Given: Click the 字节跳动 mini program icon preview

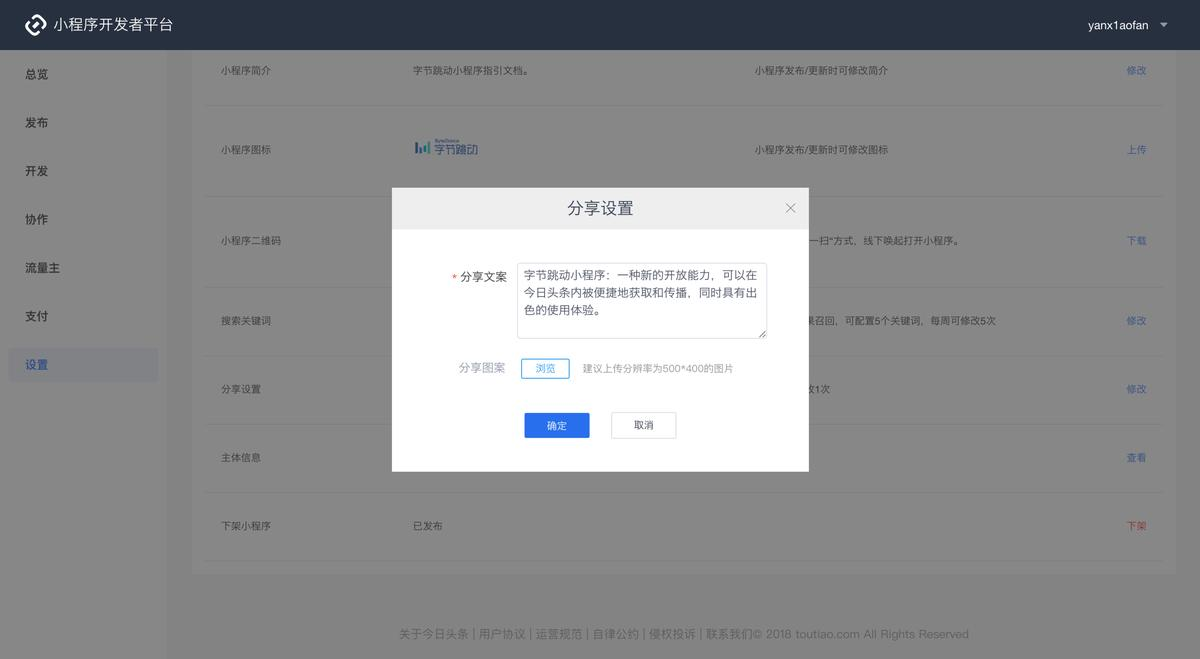Looking at the screenshot, I should tap(446, 148).
